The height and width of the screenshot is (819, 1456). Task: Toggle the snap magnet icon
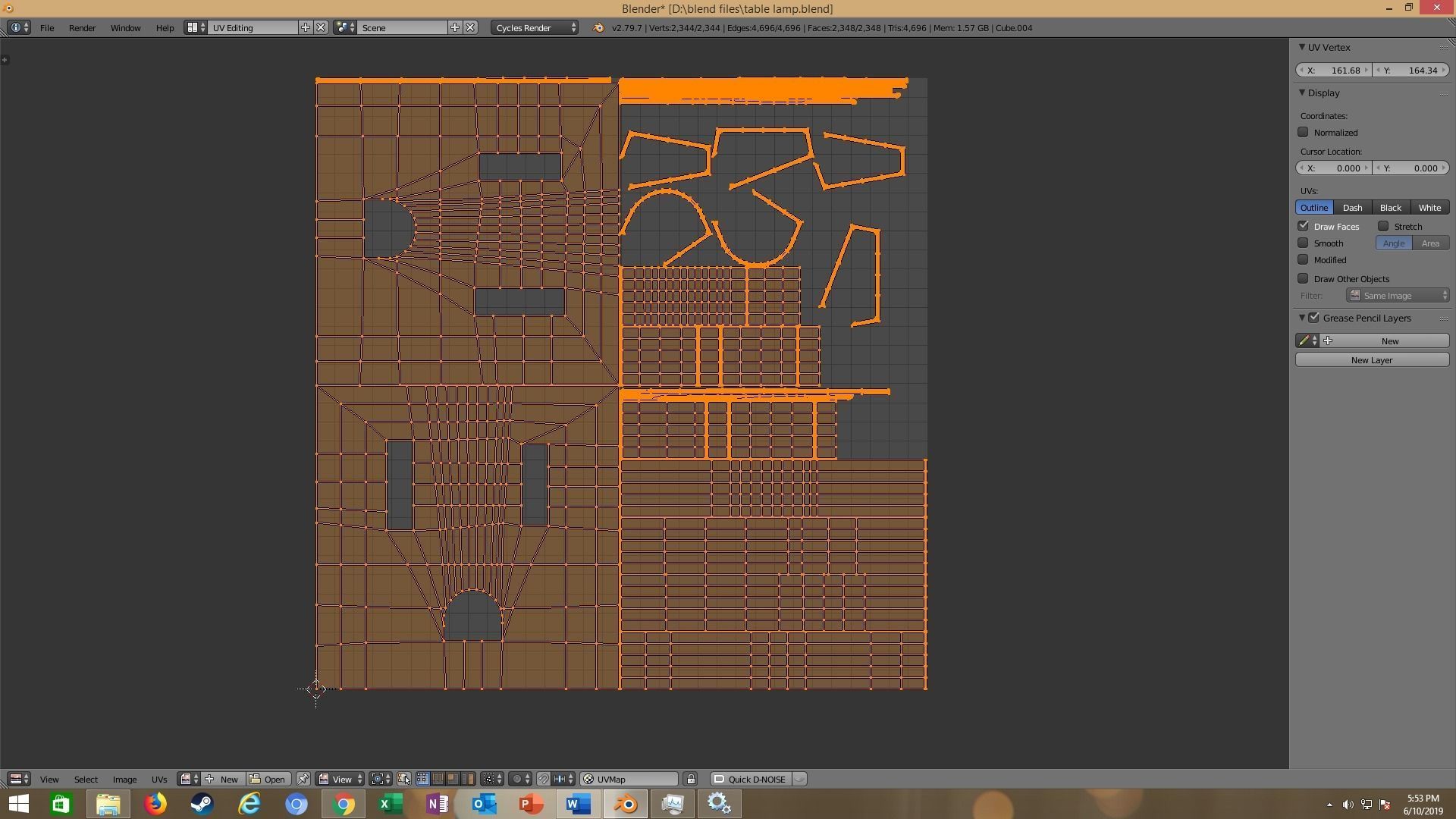click(x=544, y=779)
